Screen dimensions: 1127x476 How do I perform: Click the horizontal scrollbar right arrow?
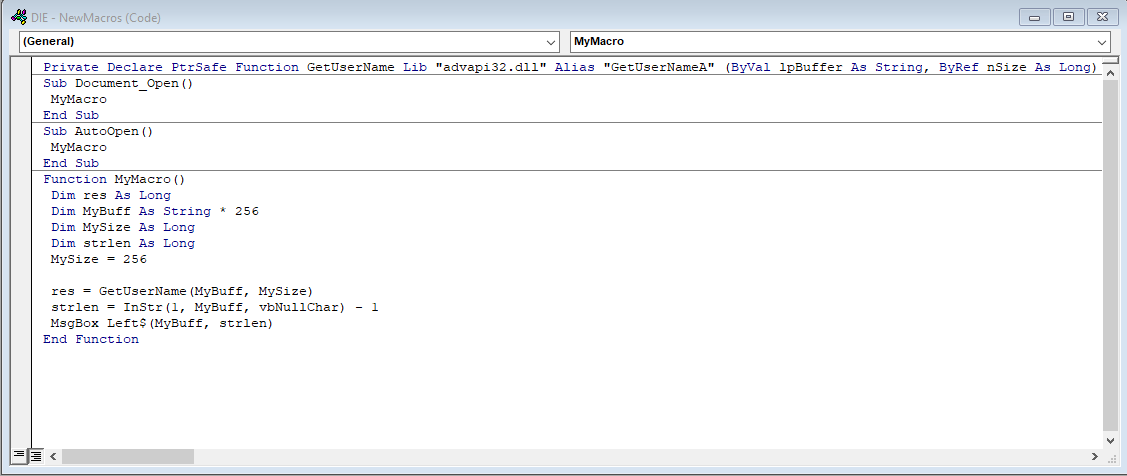[1094, 456]
